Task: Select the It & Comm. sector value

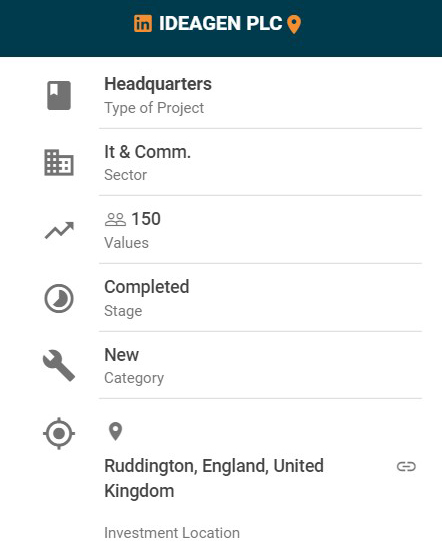Action: click(x=147, y=152)
